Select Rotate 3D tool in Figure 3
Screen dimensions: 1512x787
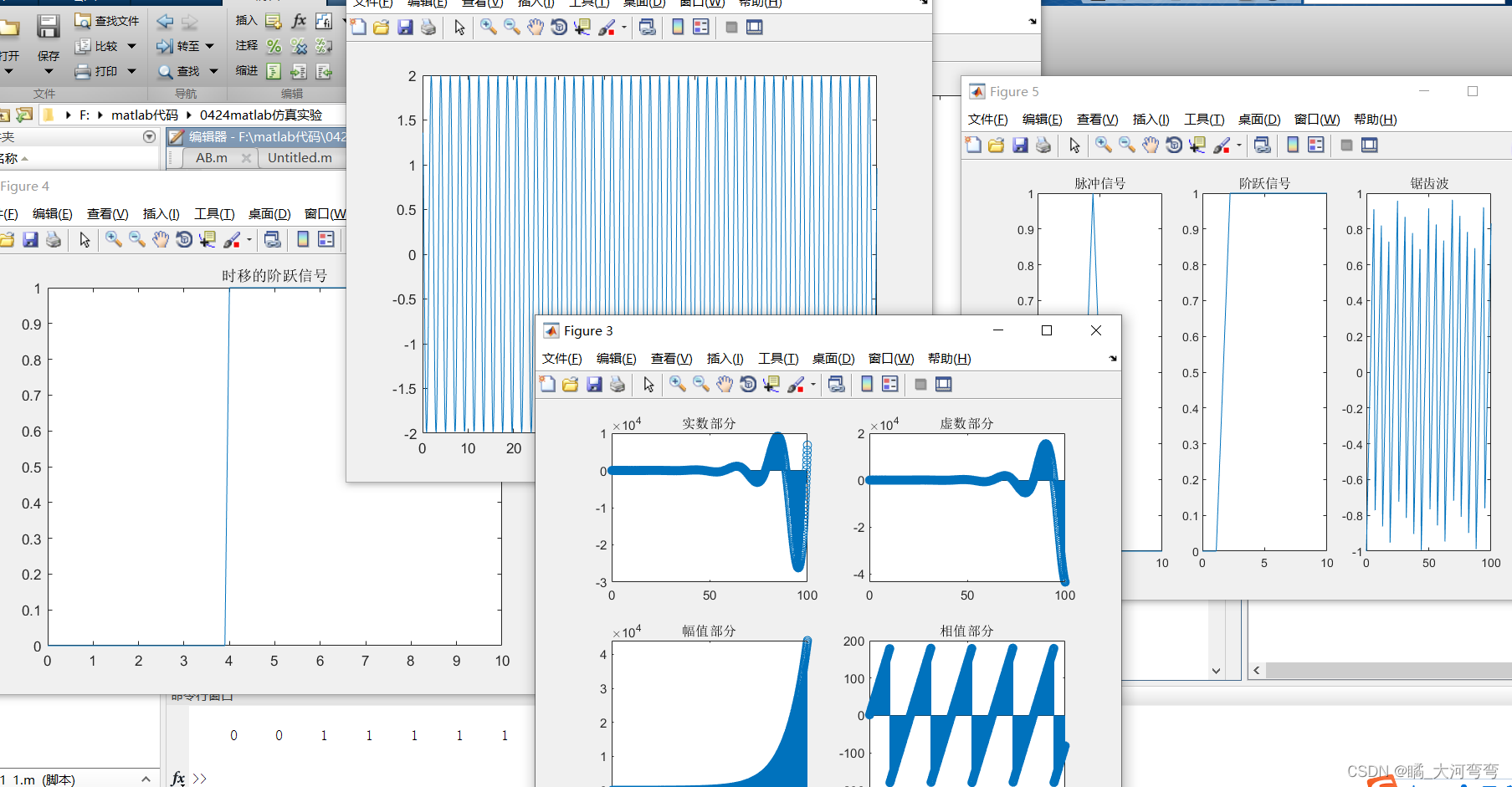[x=748, y=384]
